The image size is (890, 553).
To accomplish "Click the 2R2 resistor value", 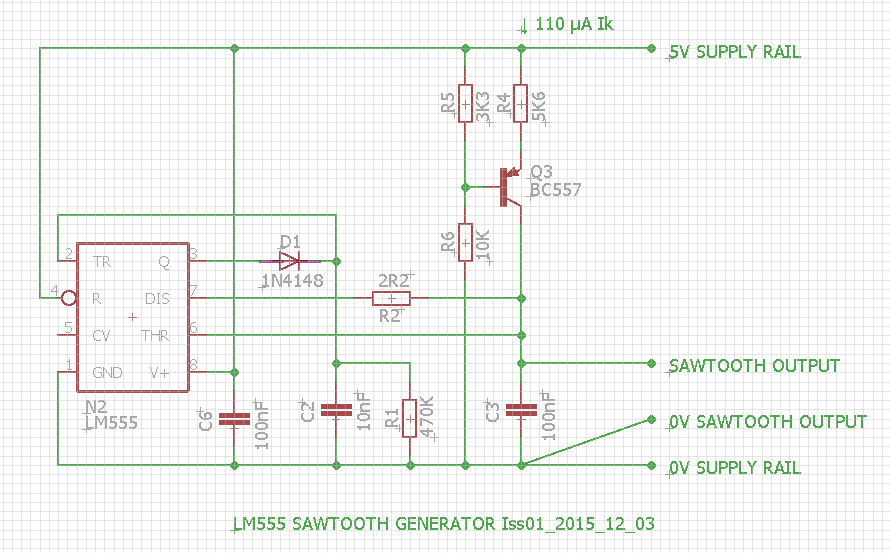I will [393, 280].
